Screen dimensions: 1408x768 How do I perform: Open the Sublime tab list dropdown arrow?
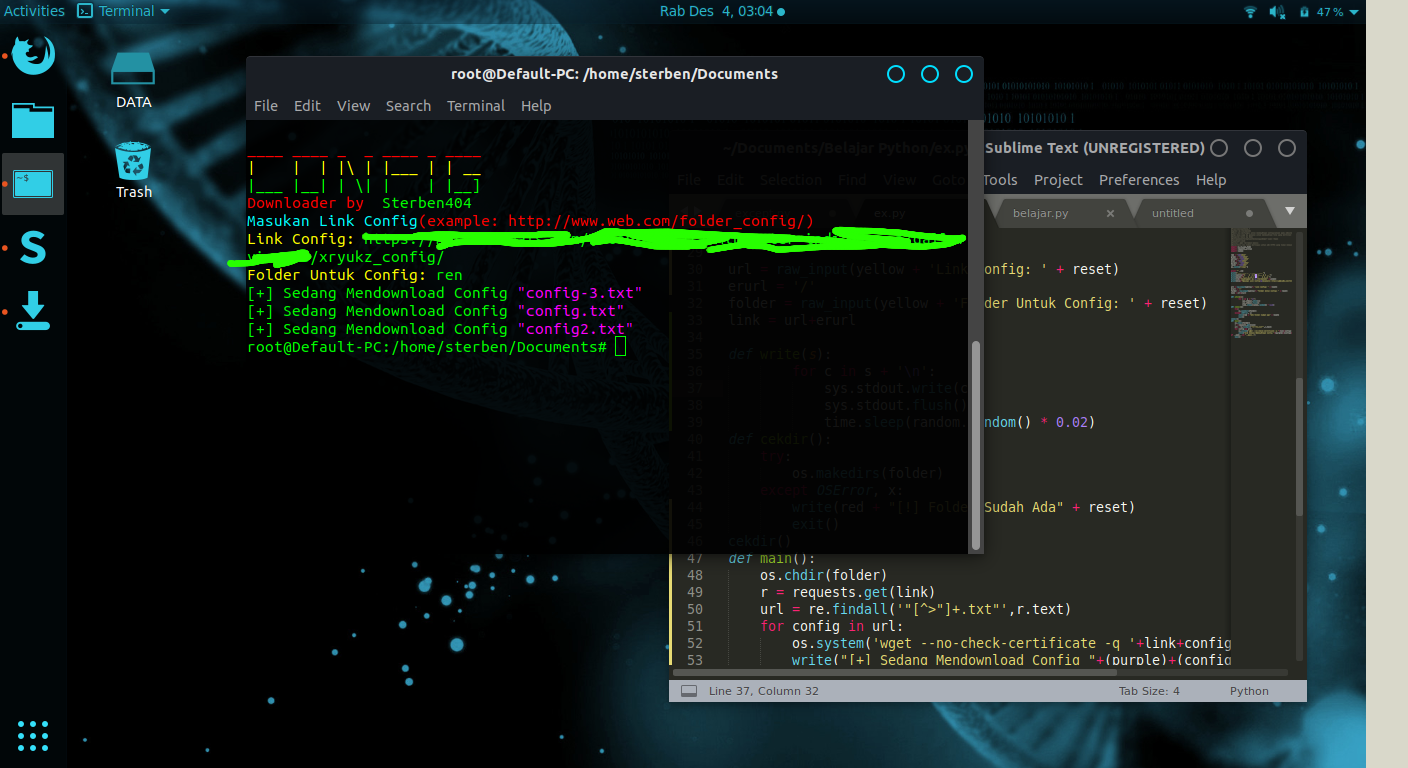pos(1289,212)
